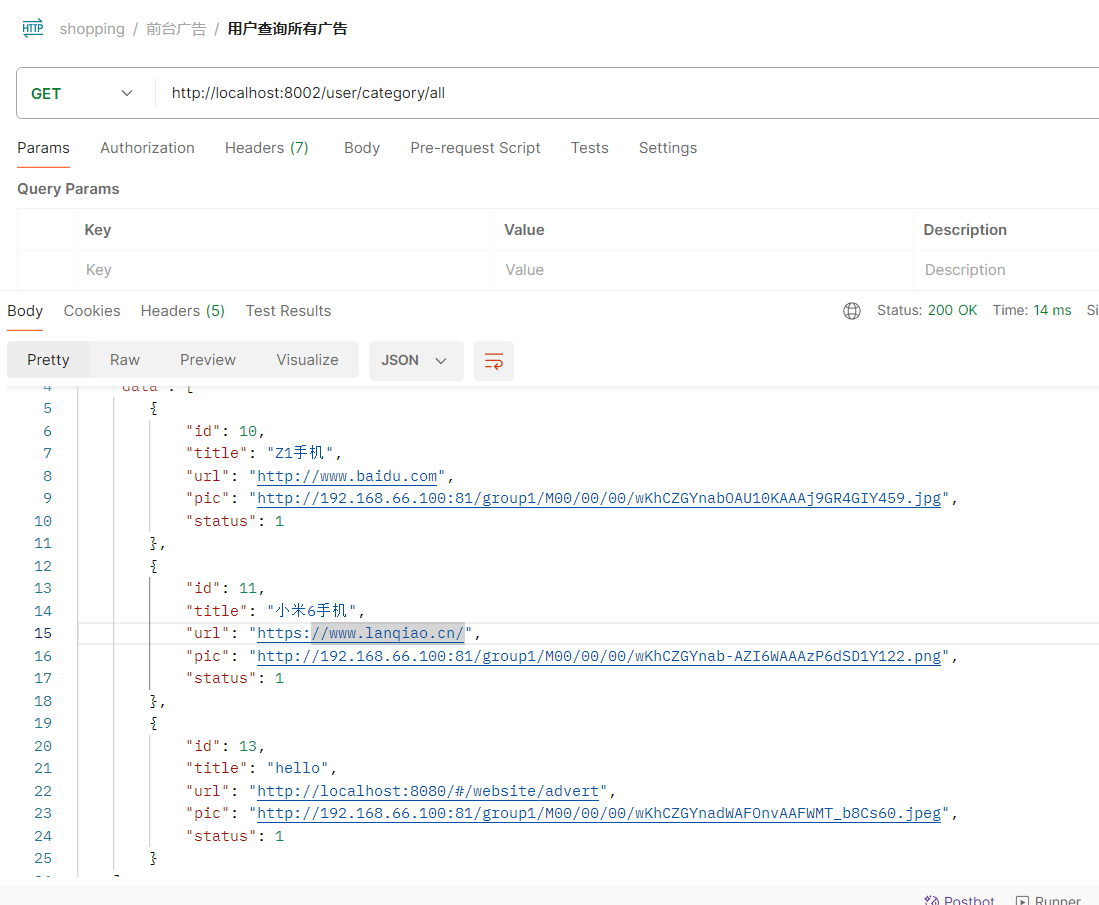Select the Pre-request Script tab
The width and height of the screenshot is (1099, 905).
[475, 148]
